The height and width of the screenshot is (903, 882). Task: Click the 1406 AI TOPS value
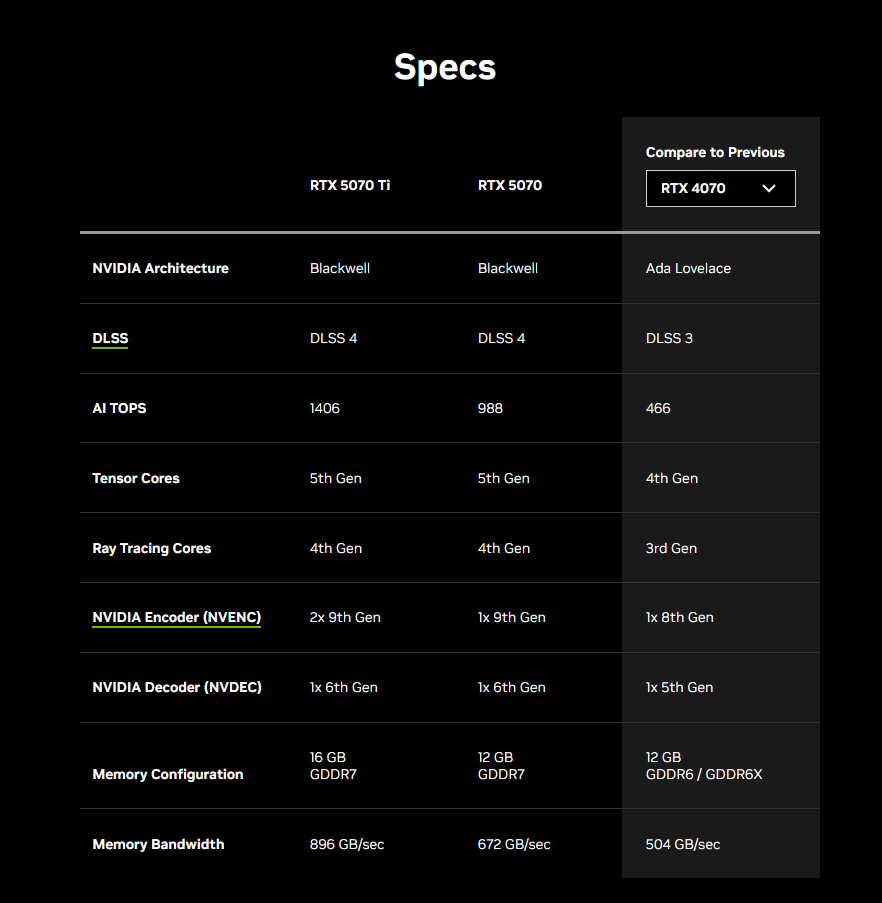coord(325,408)
